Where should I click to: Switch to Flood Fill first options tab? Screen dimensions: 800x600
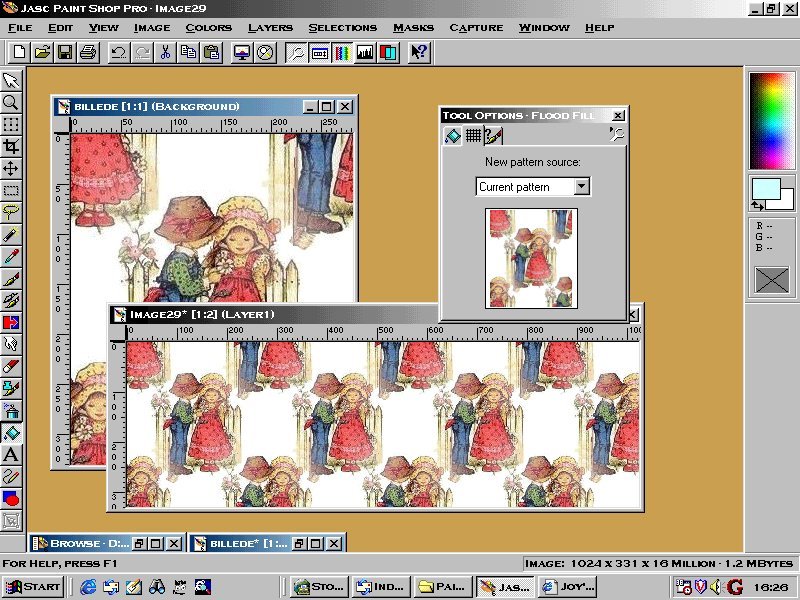452,136
